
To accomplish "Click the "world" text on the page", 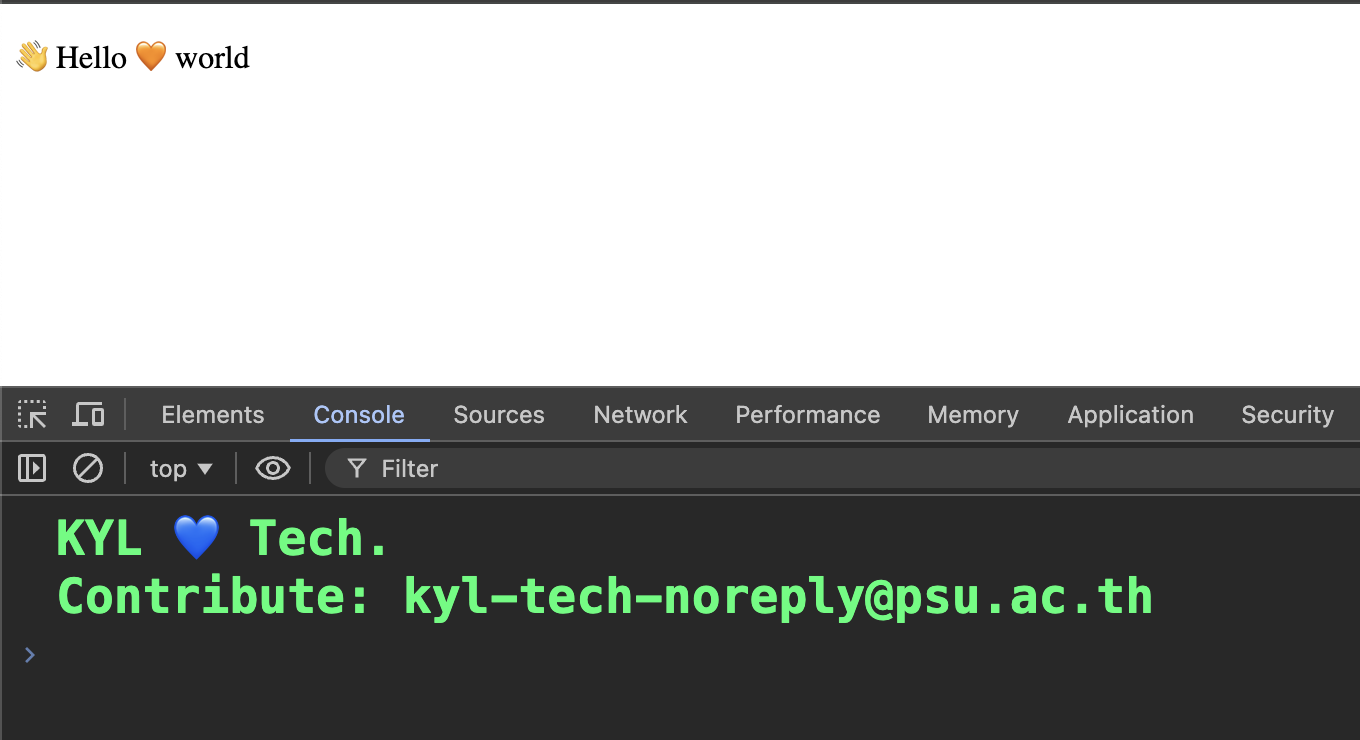I will (x=212, y=58).
